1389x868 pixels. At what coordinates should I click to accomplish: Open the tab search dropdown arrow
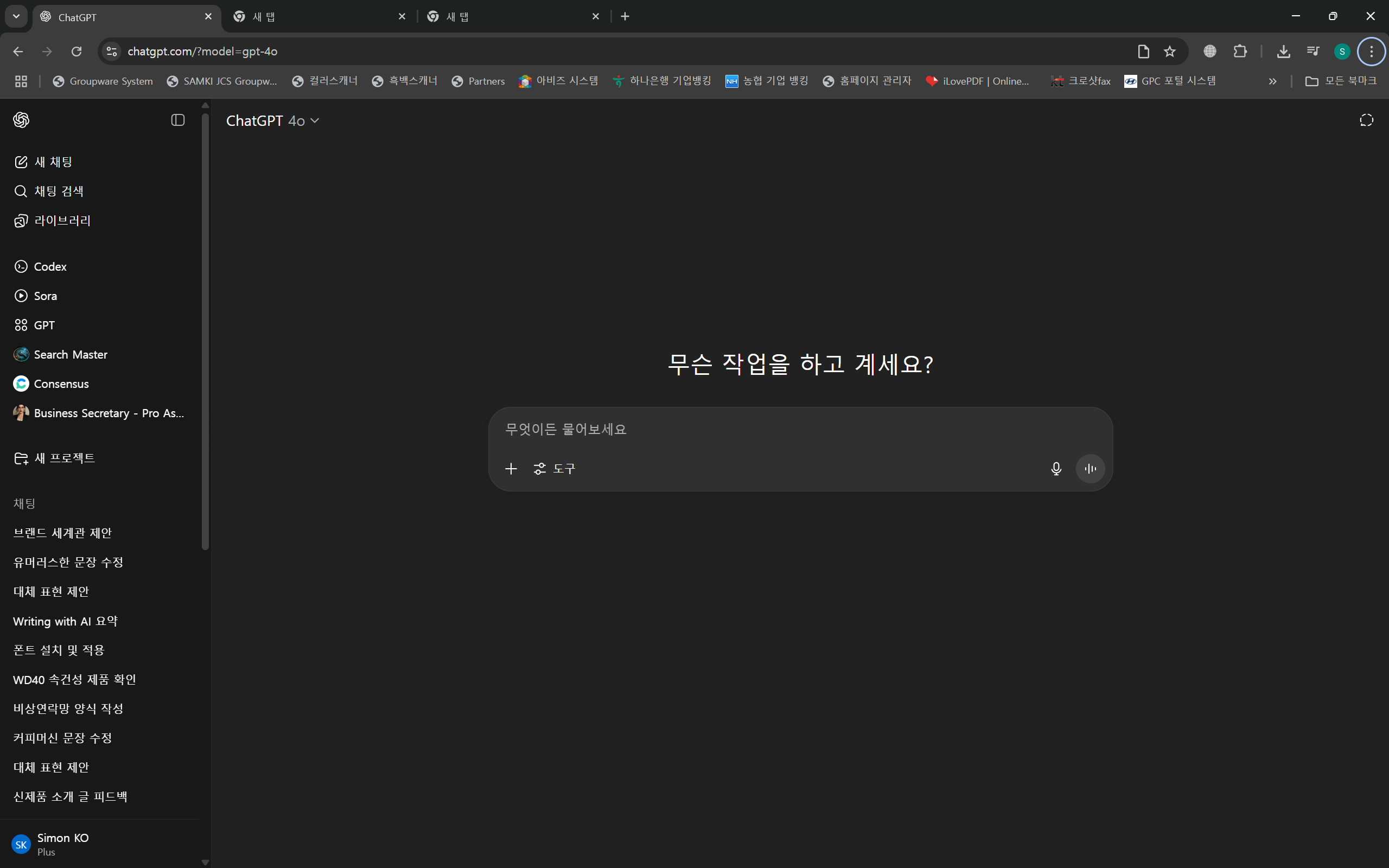coord(16,17)
